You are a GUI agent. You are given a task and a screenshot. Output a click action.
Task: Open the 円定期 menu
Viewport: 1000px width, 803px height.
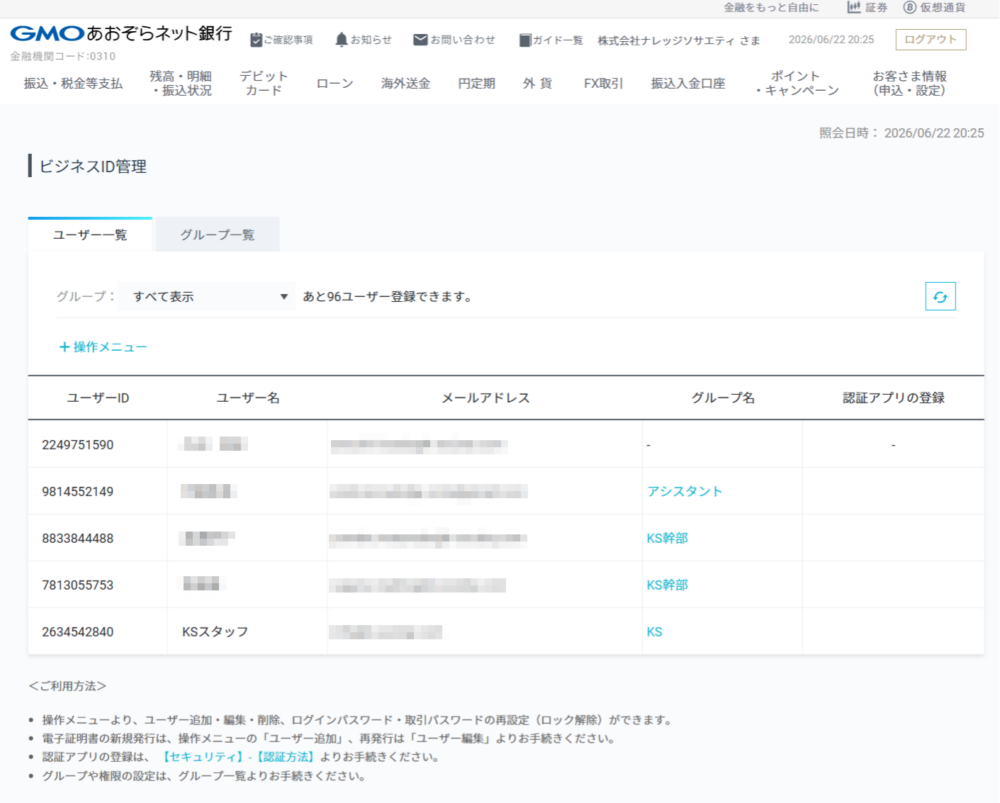coord(476,84)
